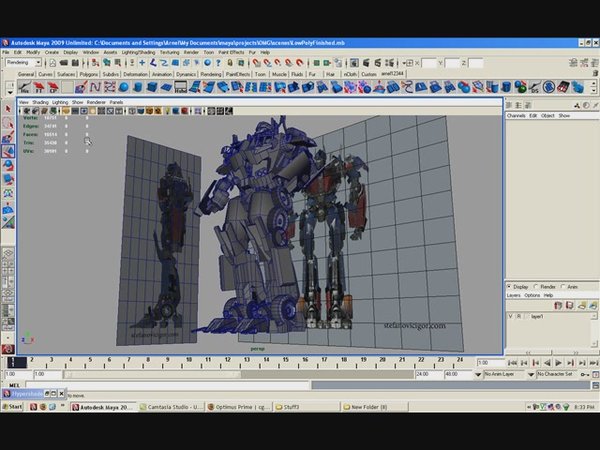This screenshot has width=600, height=450.
Task: Toggle layer1 visibility V box
Action: [x=510, y=316]
